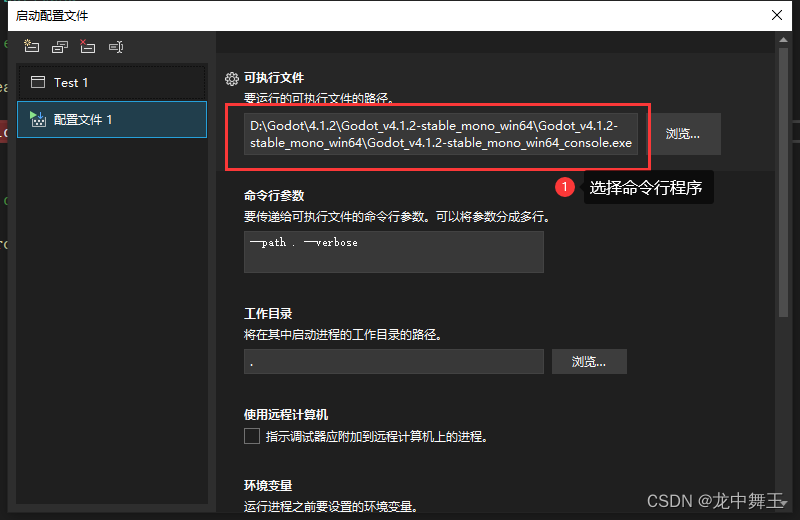800x520 pixels.
Task: Click the 工作目录 heading text
Action: point(268,313)
